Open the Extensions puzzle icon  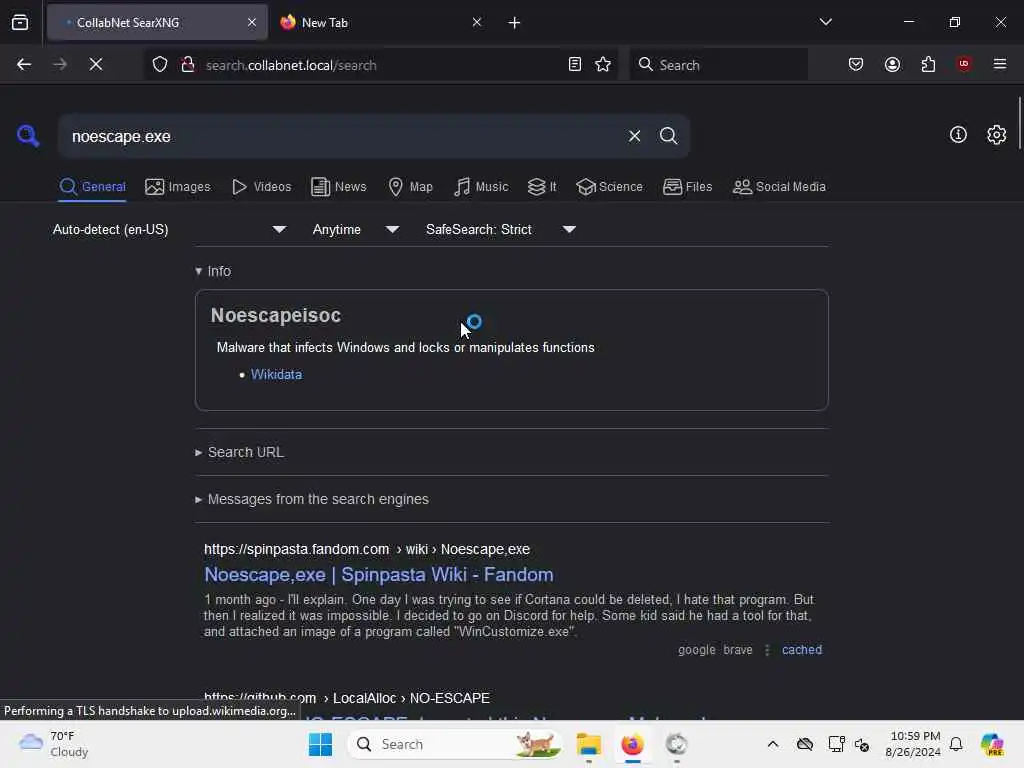(x=928, y=64)
